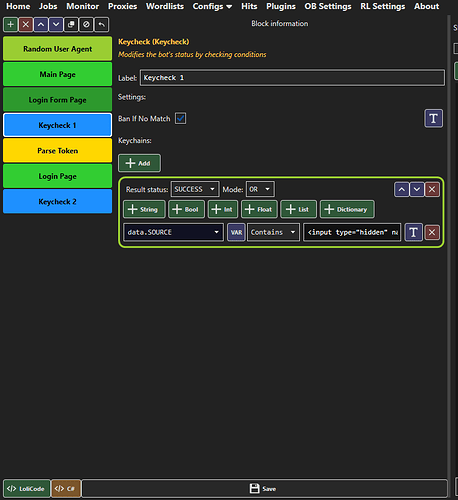Open the Result status dropdown
Image resolution: width=458 pixels, height=500 pixels.
(x=195, y=189)
